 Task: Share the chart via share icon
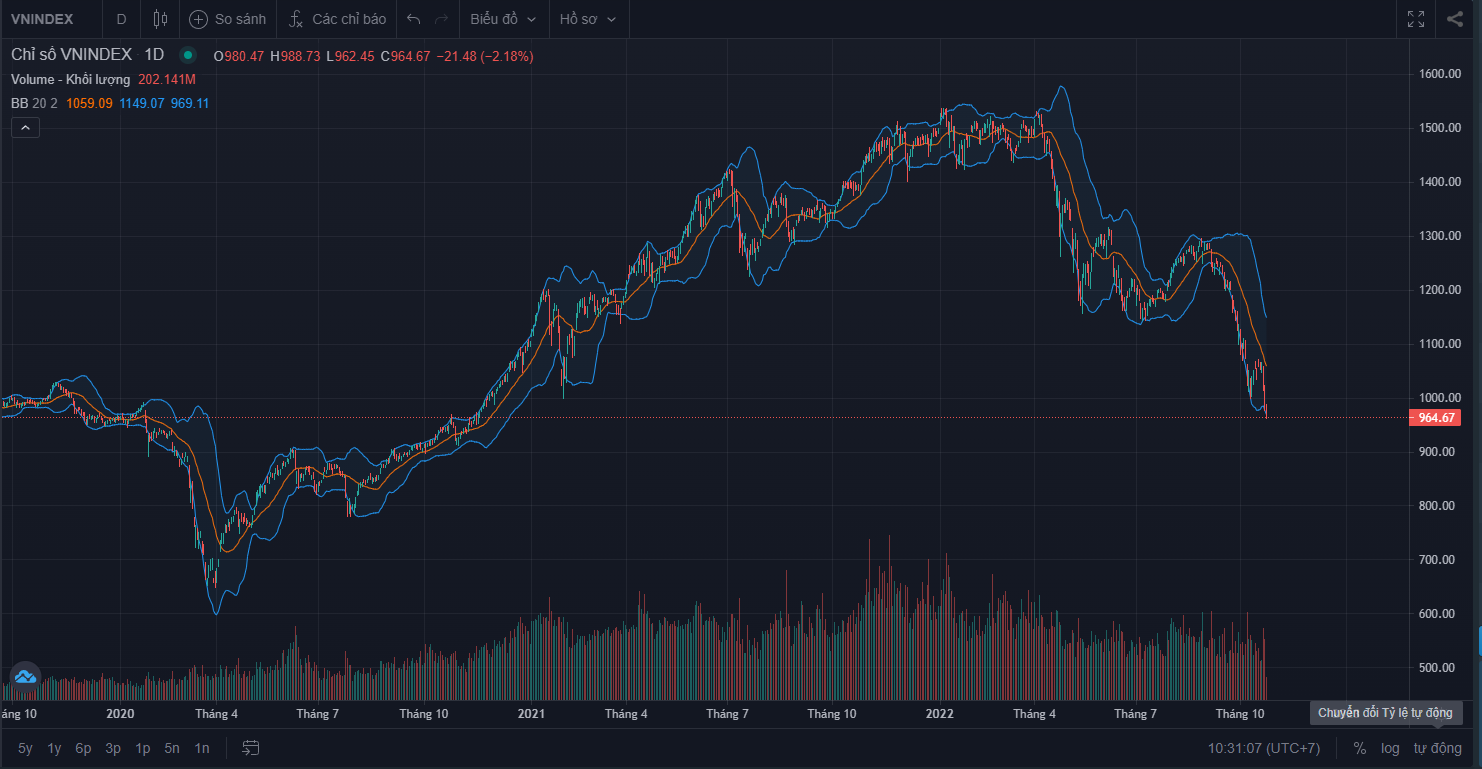click(1455, 19)
